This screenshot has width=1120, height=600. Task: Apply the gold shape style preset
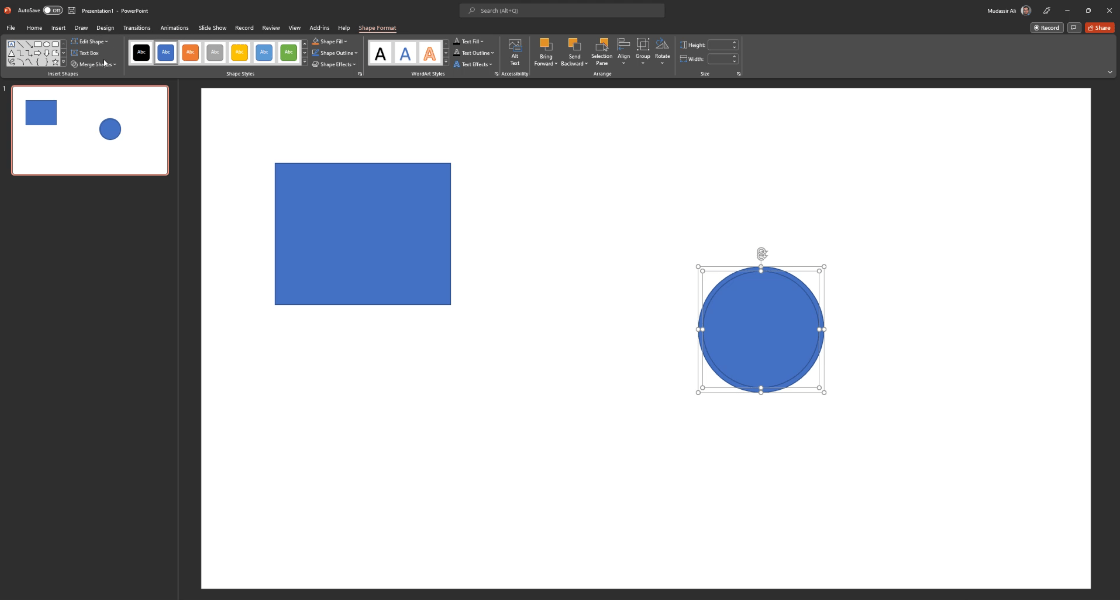pos(239,52)
